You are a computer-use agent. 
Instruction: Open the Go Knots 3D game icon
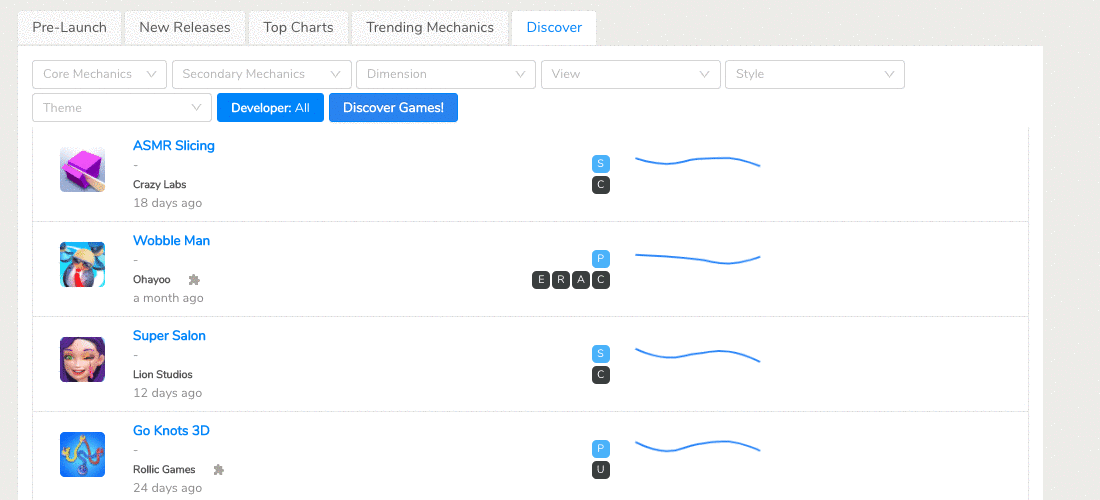83,454
